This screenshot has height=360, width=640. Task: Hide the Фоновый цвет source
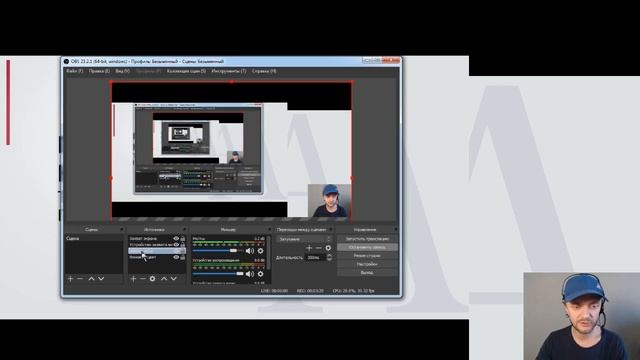[x=176, y=257]
